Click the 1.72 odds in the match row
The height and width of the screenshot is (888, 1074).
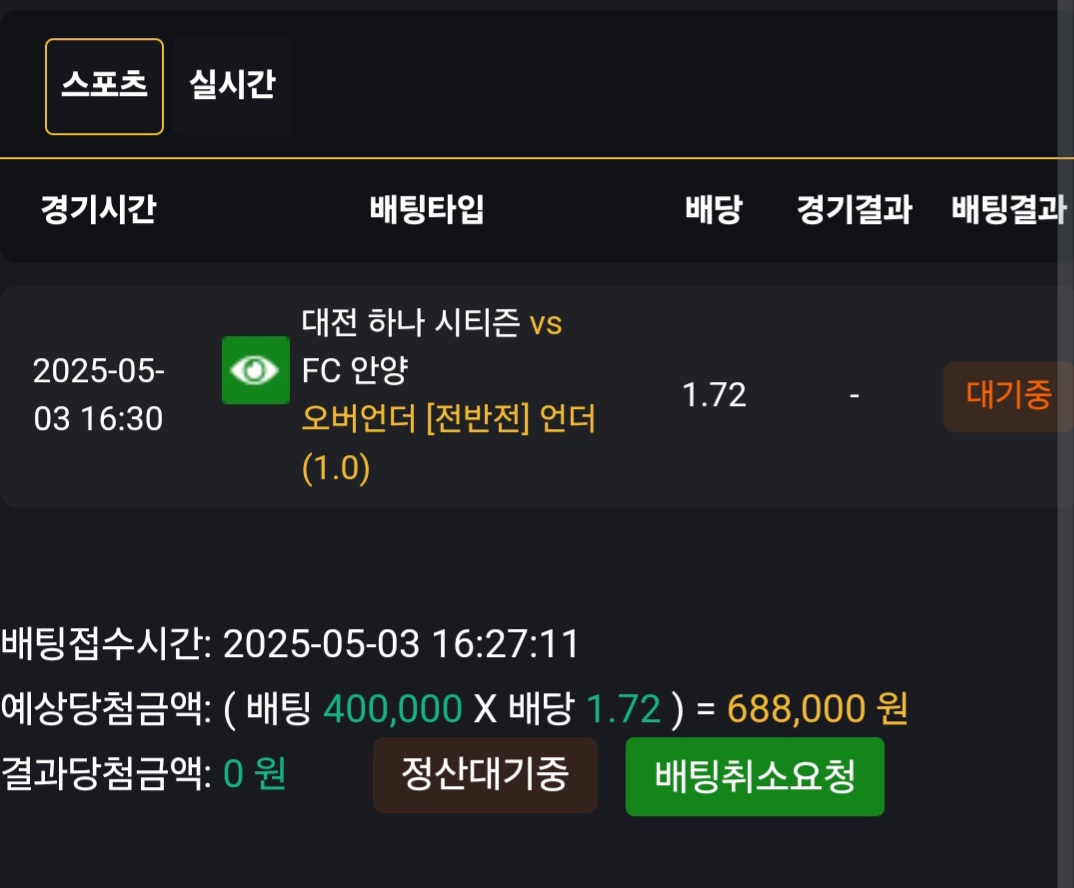click(714, 395)
